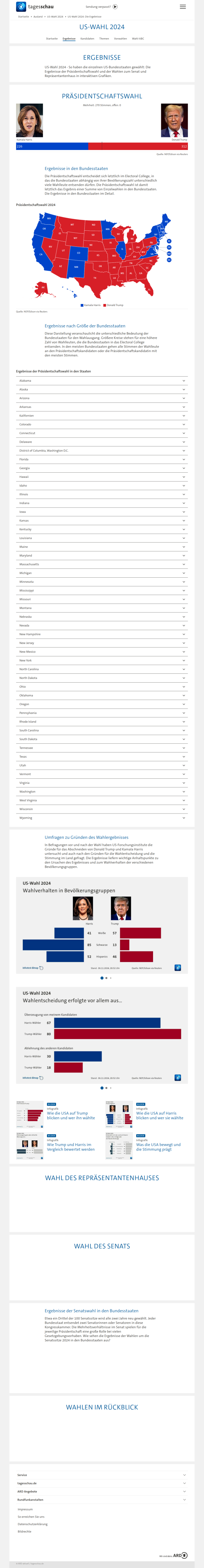Click the tagesschau logo
Screen dimensions: 204x1568
(x=35, y=7)
